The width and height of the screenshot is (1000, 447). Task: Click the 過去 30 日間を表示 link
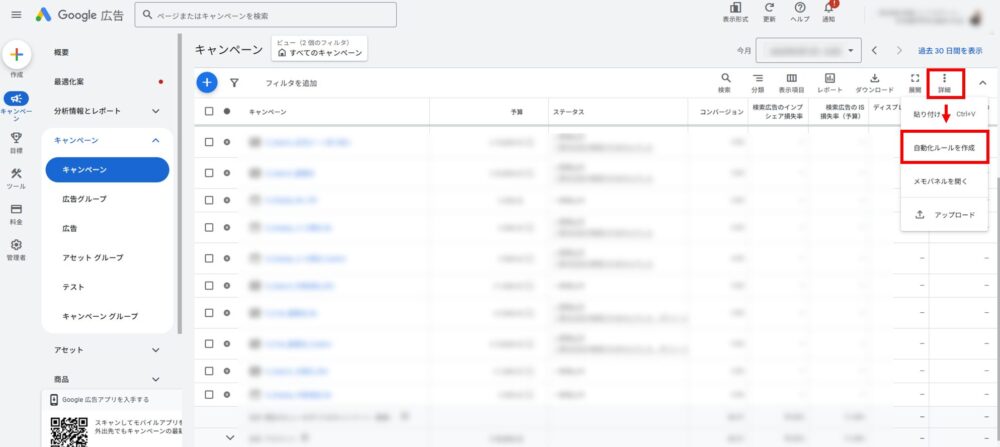click(x=949, y=50)
